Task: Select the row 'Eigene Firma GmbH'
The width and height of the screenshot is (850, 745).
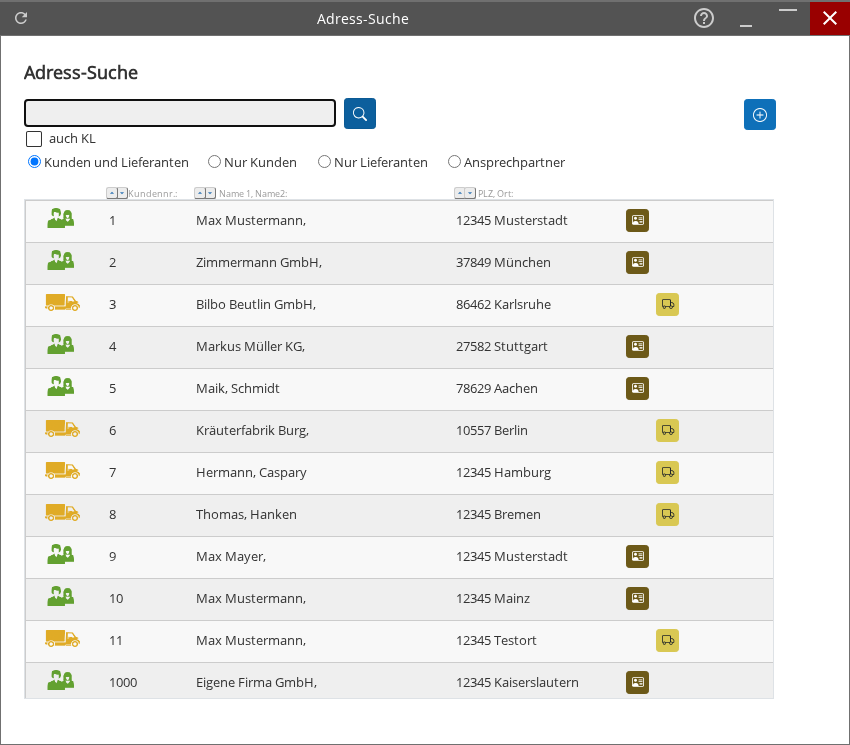Action: [x=256, y=682]
